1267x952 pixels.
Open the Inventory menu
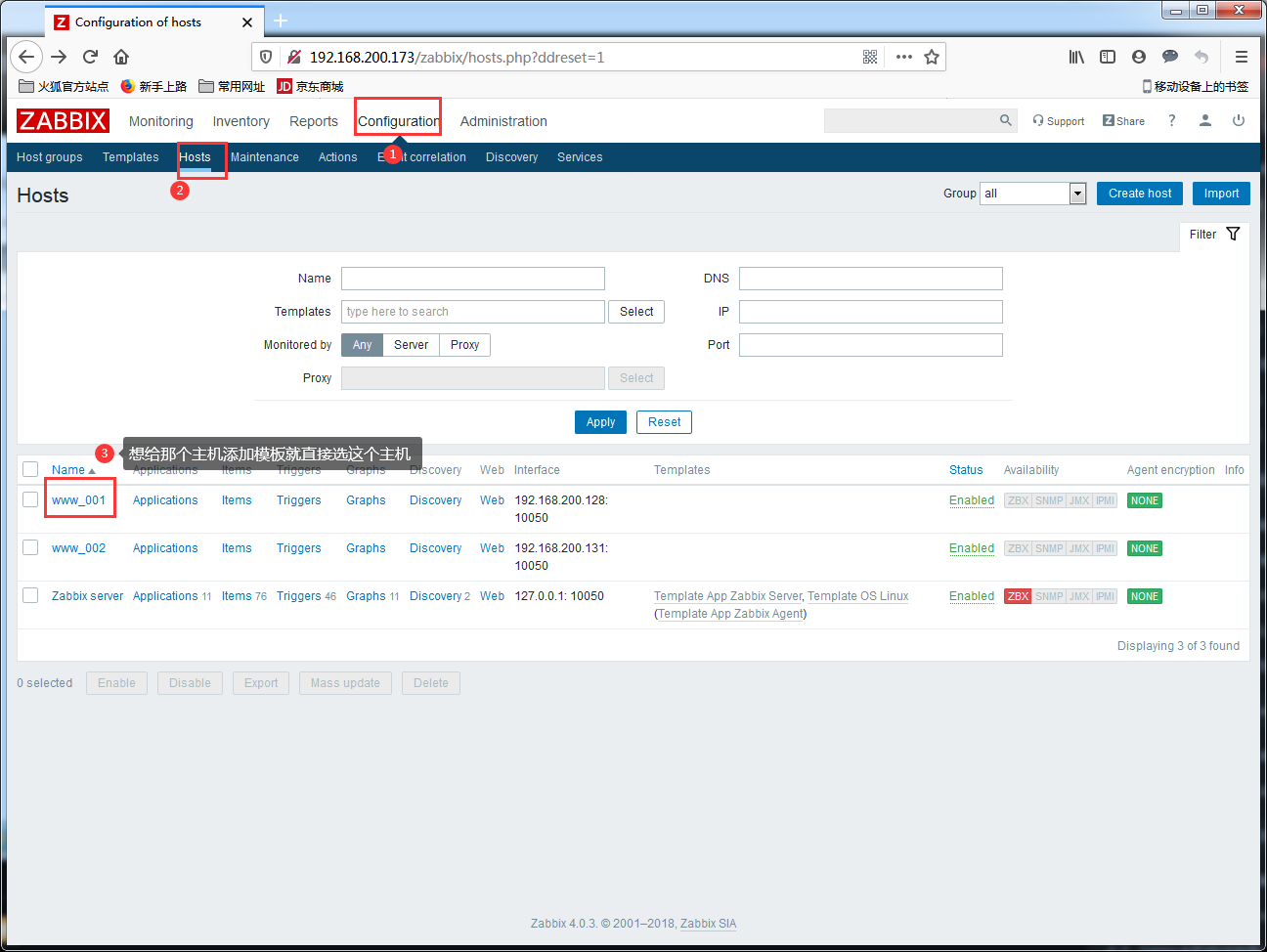[x=241, y=121]
